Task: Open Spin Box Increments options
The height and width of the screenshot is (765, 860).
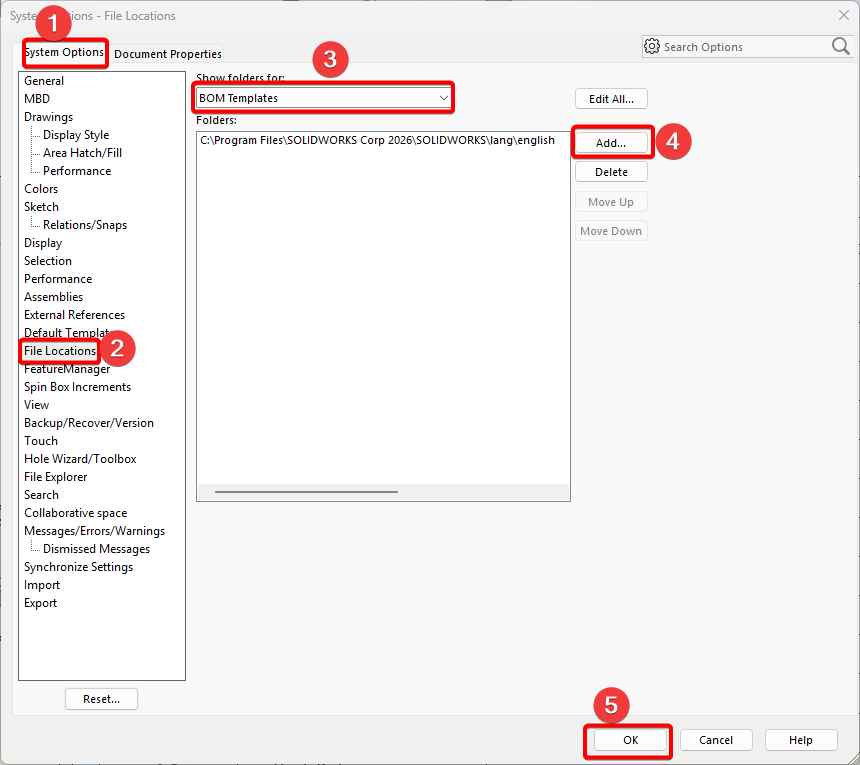Action: [x=77, y=387]
